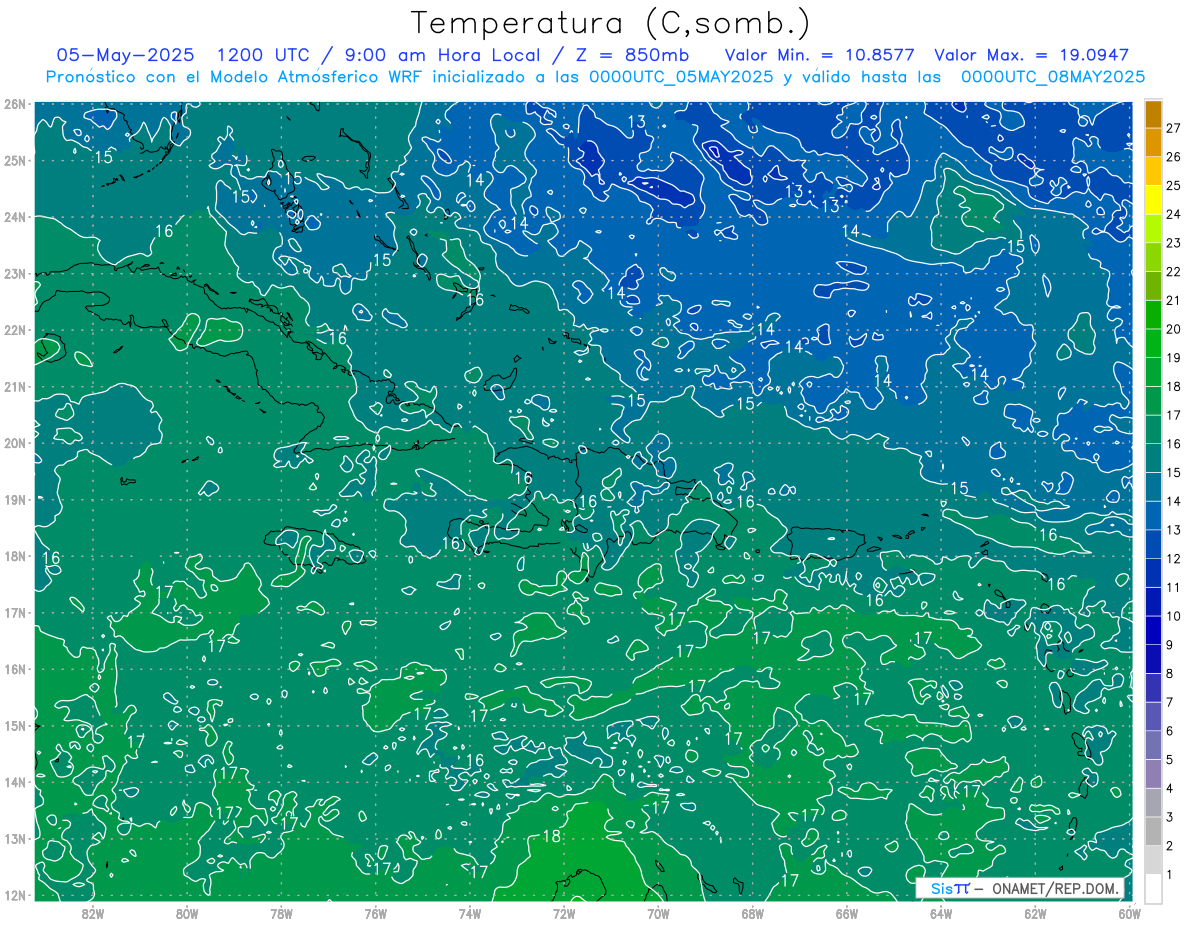
Task: Click legend value 27
Action: (x=1173, y=127)
